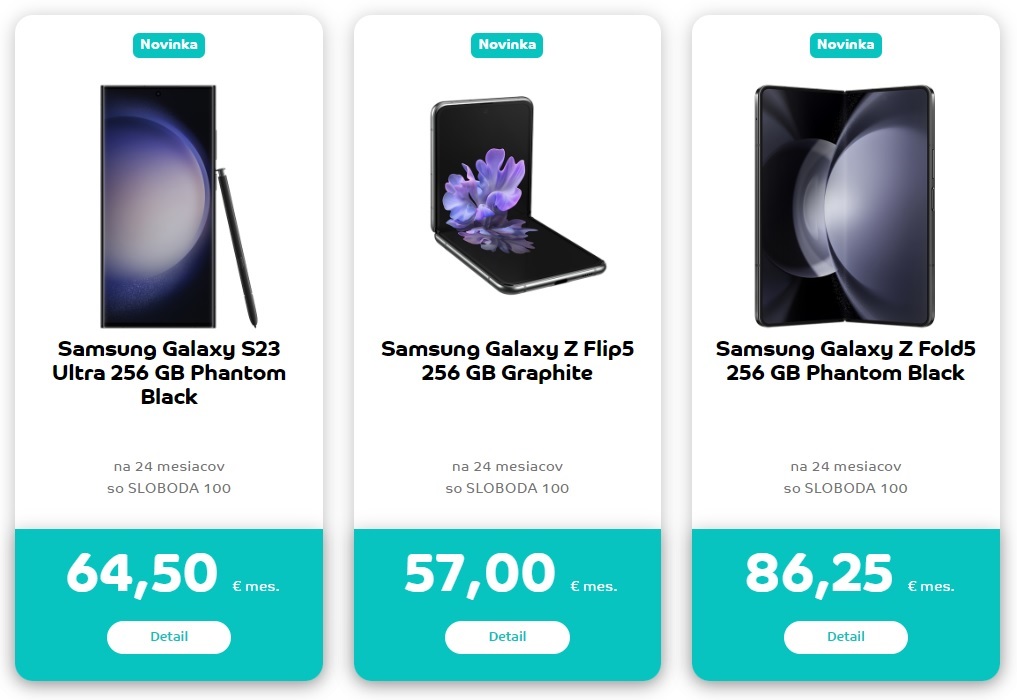Select the Galaxy Z Flip5 Graphite product photo
1017x700 pixels.
pyautogui.click(x=515, y=196)
